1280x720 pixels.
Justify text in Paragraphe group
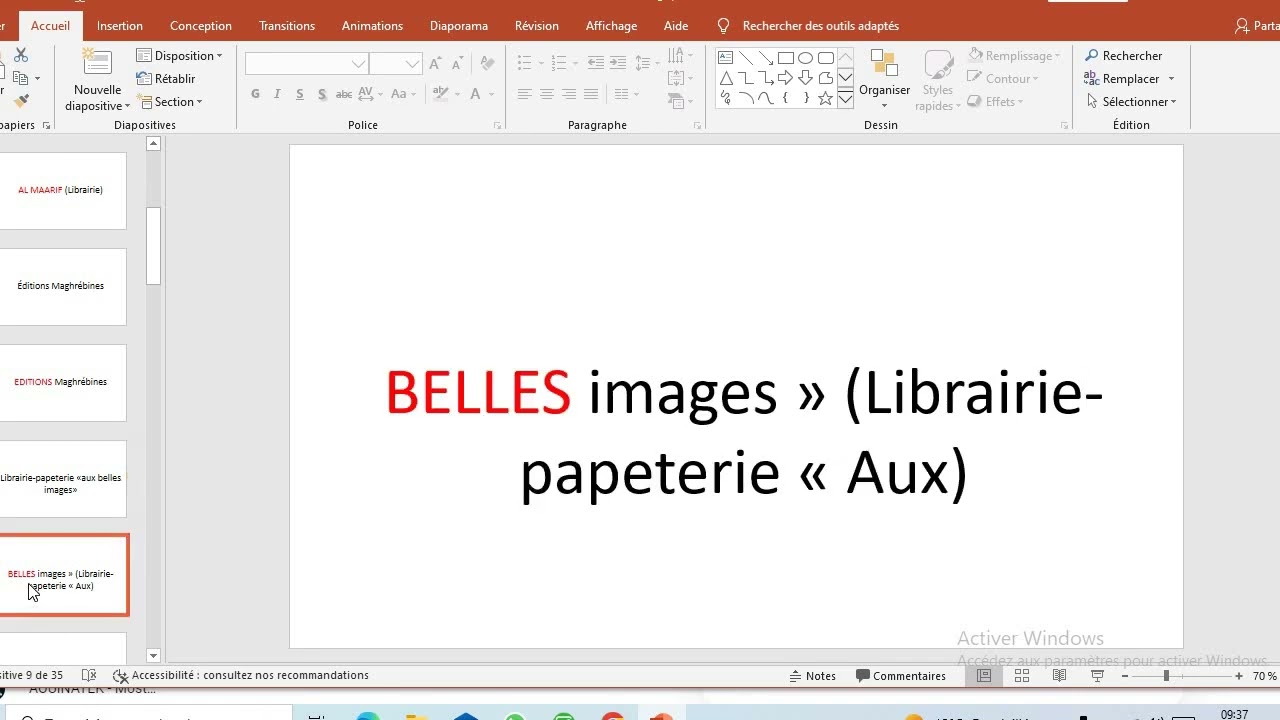590,94
